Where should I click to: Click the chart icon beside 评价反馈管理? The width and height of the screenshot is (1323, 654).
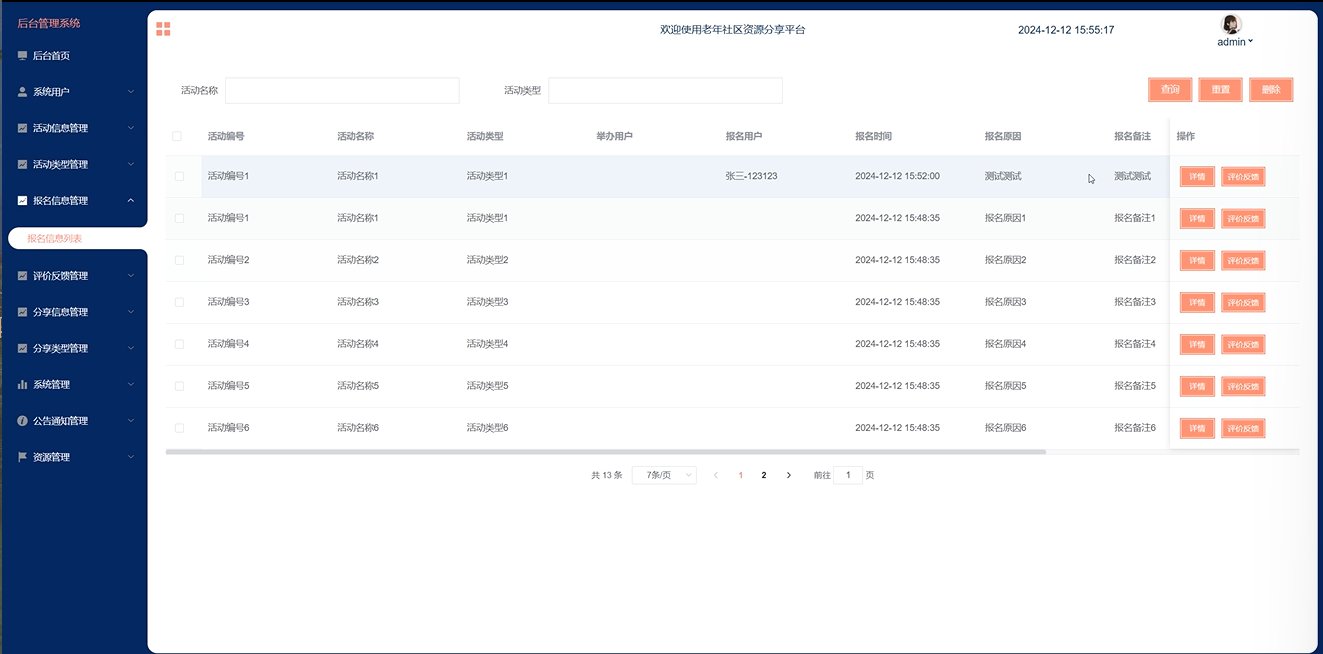coord(22,276)
